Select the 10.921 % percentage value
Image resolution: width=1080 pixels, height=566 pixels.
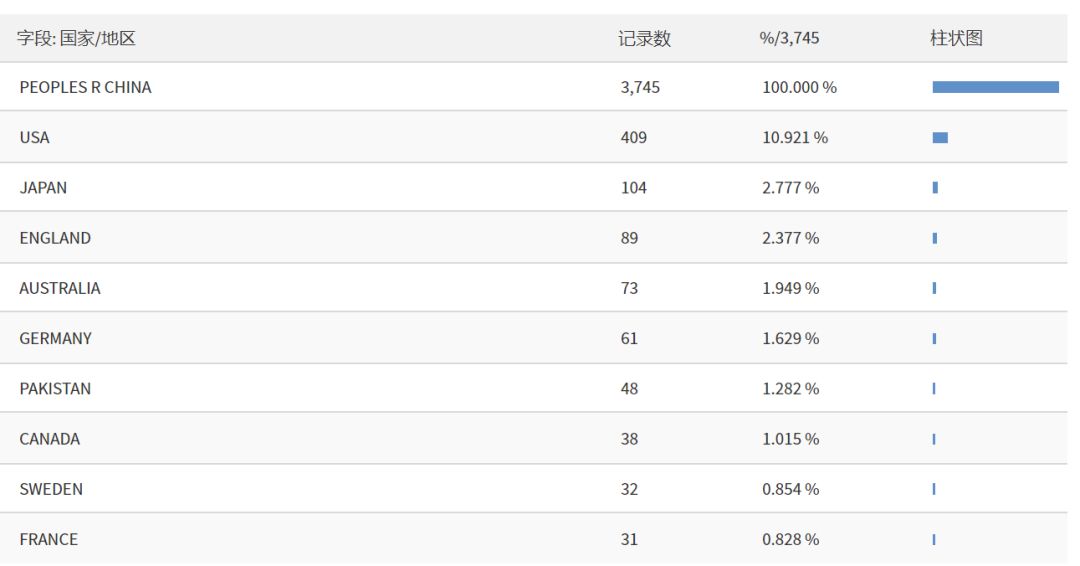pos(795,138)
